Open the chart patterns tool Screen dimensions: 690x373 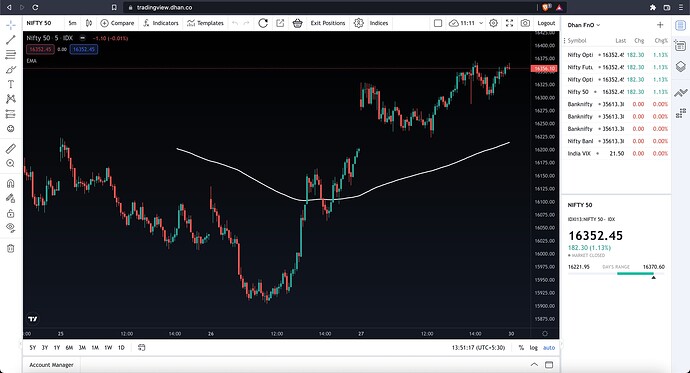11,99
